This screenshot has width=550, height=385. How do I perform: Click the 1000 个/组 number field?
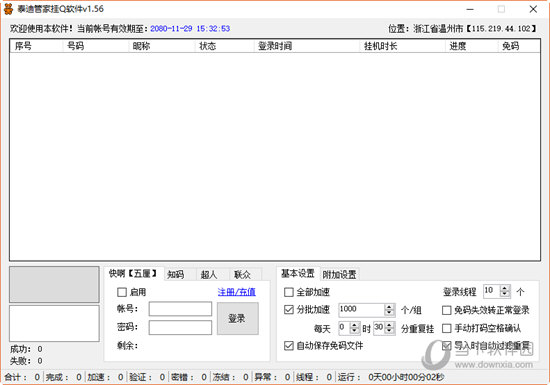(361, 310)
